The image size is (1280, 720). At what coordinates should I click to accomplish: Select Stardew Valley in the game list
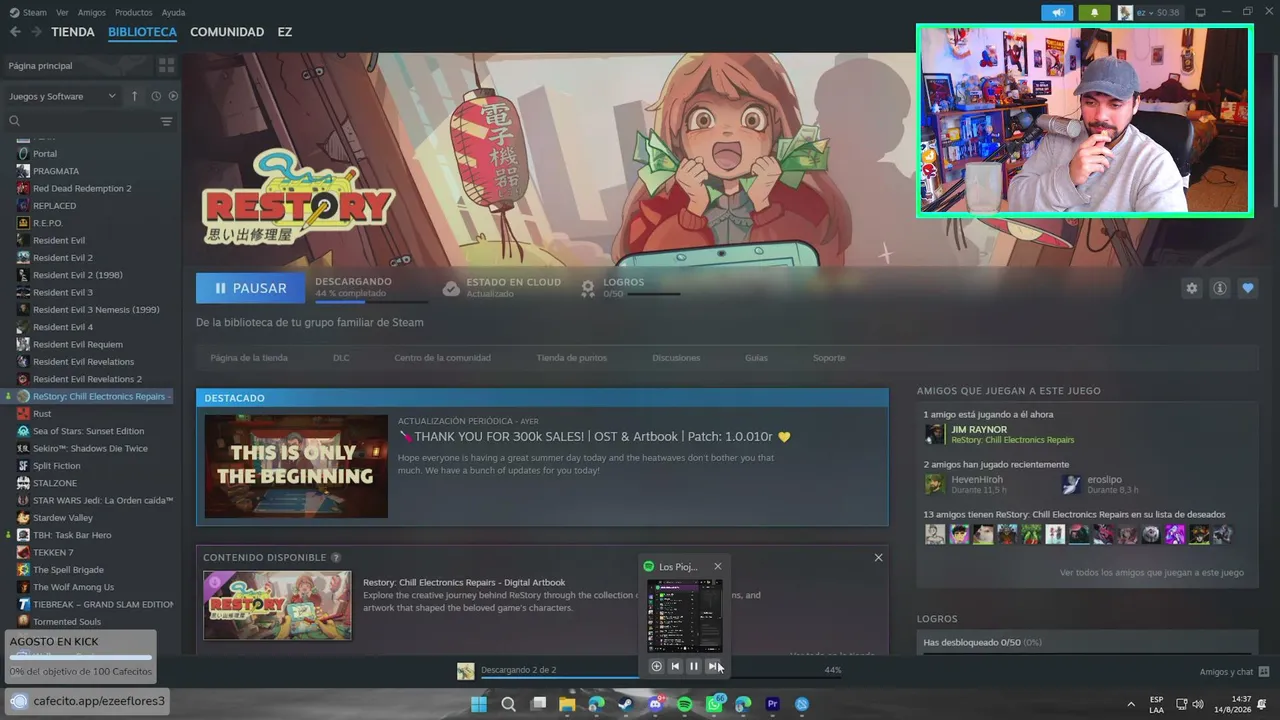(x=63, y=518)
